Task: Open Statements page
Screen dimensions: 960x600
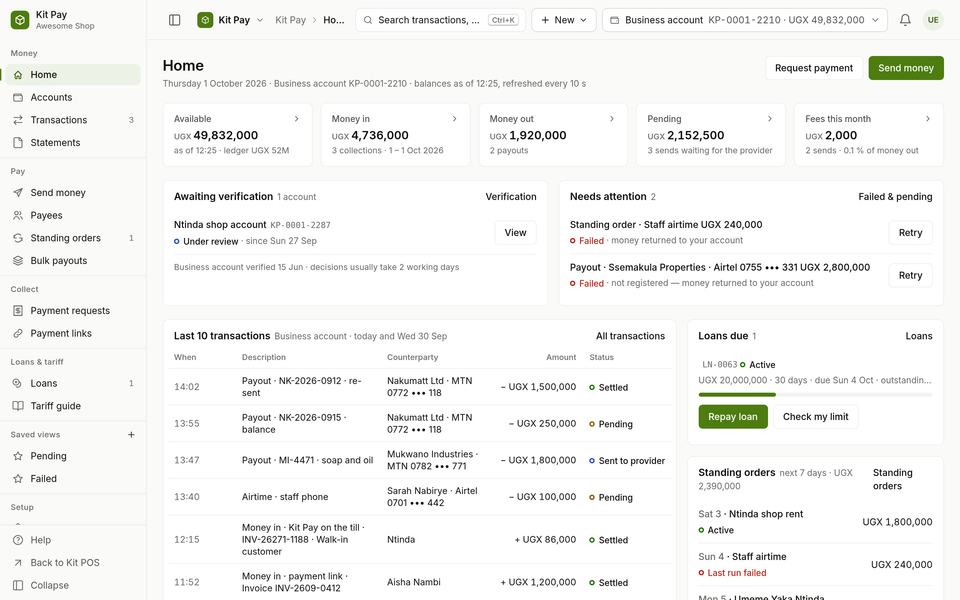Action: click(73, 143)
